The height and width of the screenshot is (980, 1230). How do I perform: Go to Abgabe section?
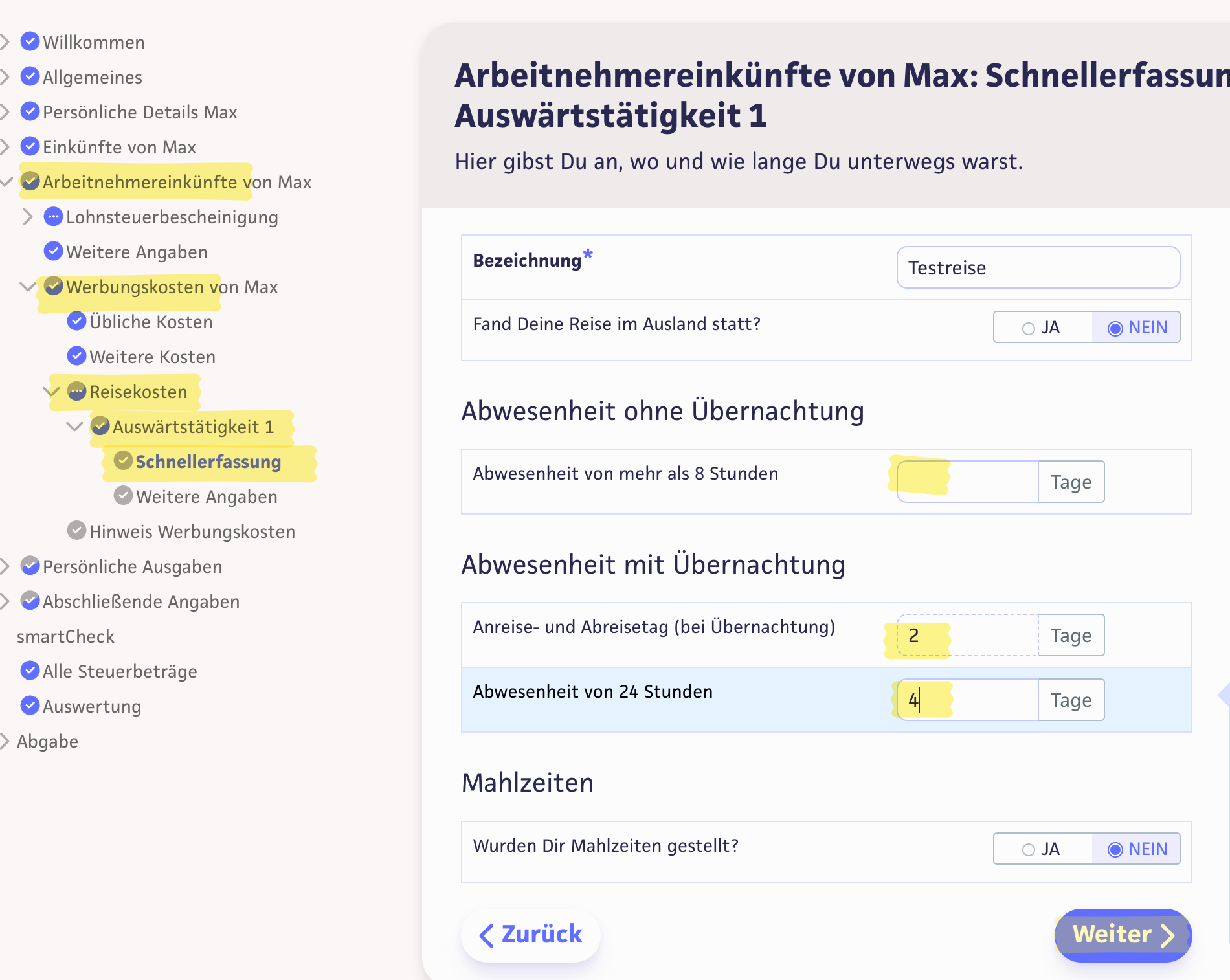coord(47,741)
